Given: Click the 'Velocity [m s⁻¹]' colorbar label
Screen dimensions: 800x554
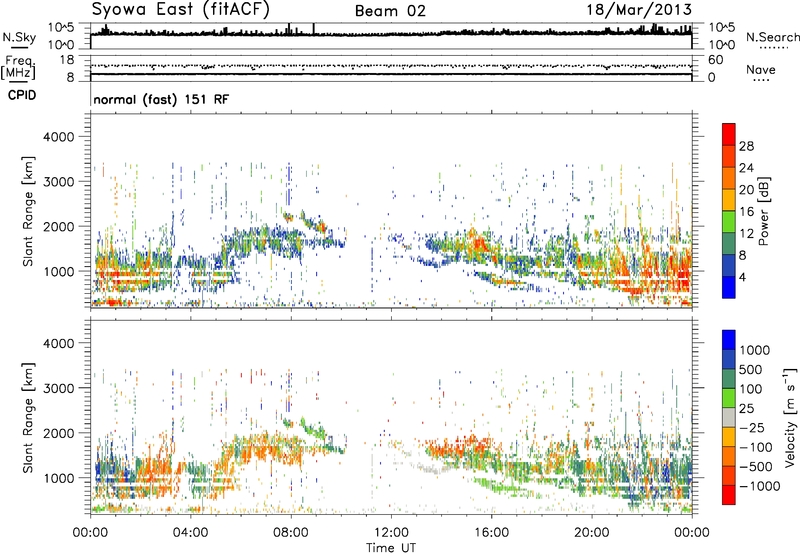Looking at the screenshot, I should (x=790, y=417).
